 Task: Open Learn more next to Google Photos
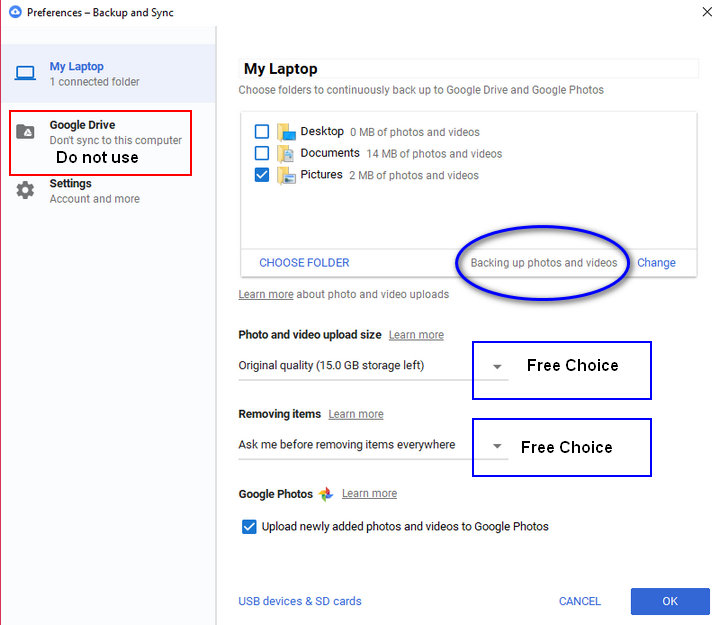370,494
